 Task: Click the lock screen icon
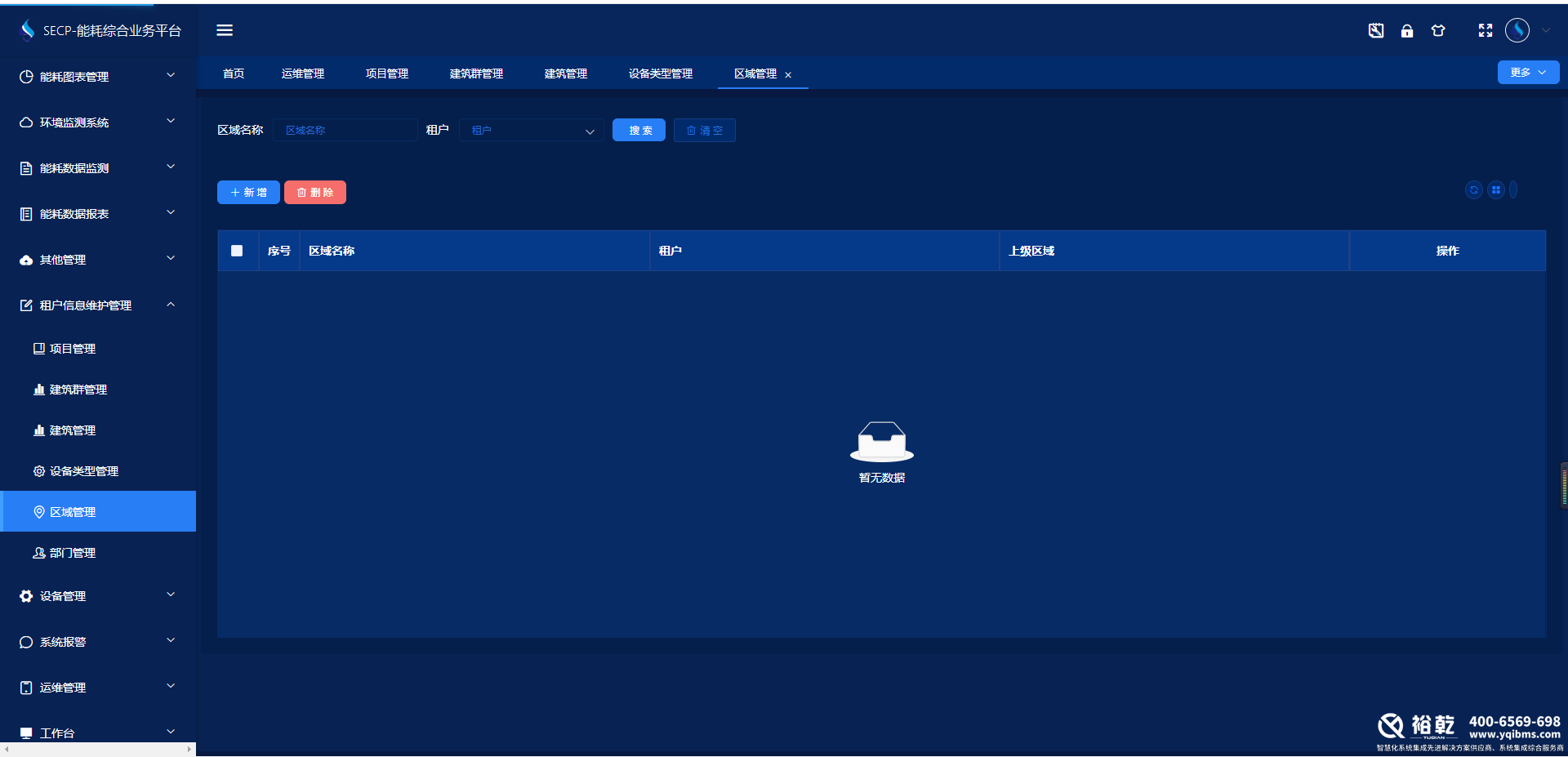click(x=1406, y=30)
